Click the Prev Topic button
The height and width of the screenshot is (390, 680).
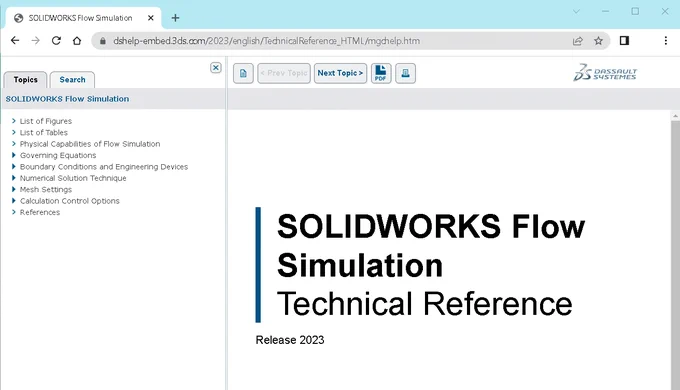coord(284,73)
